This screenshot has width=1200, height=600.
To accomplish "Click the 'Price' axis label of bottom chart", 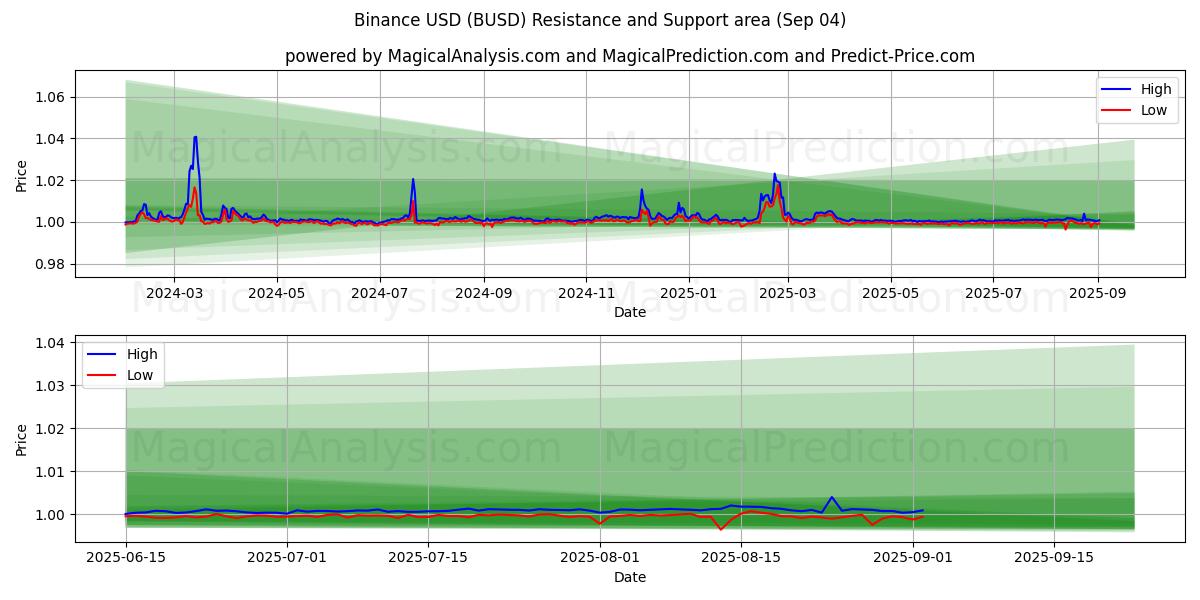I will click(22, 439).
